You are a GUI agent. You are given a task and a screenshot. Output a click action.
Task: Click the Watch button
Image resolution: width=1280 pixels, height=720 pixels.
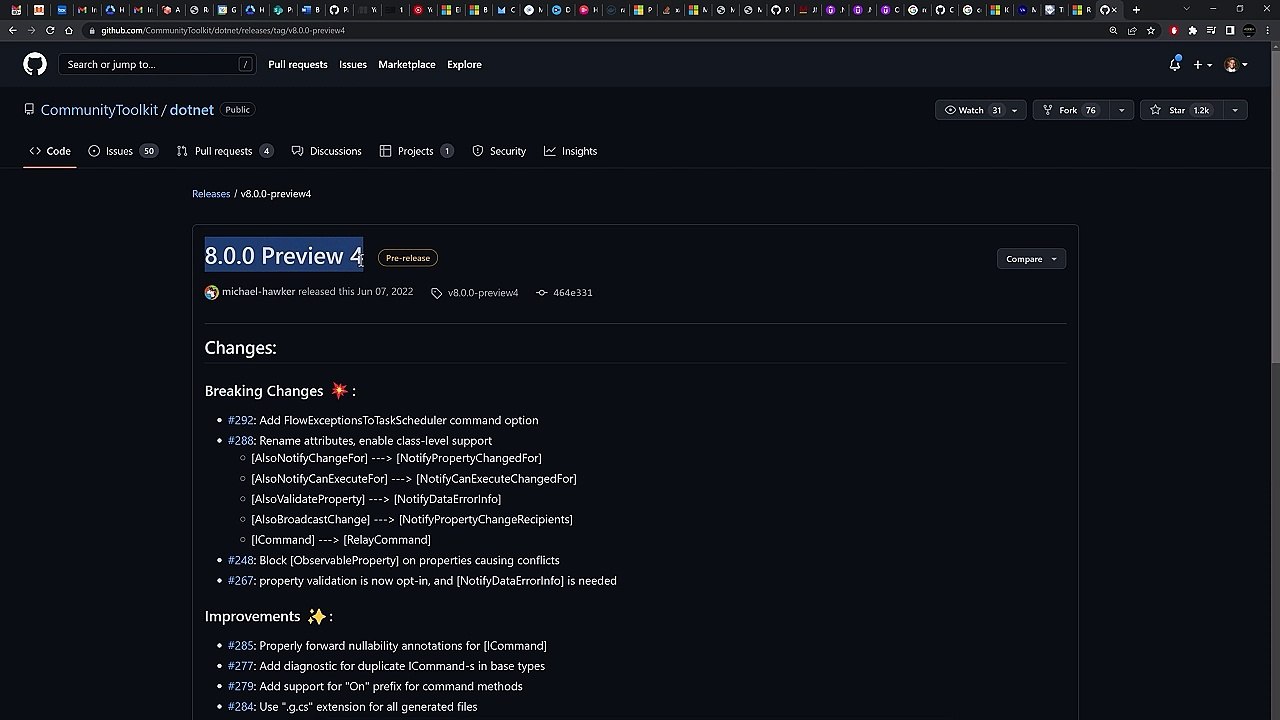click(971, 110)
